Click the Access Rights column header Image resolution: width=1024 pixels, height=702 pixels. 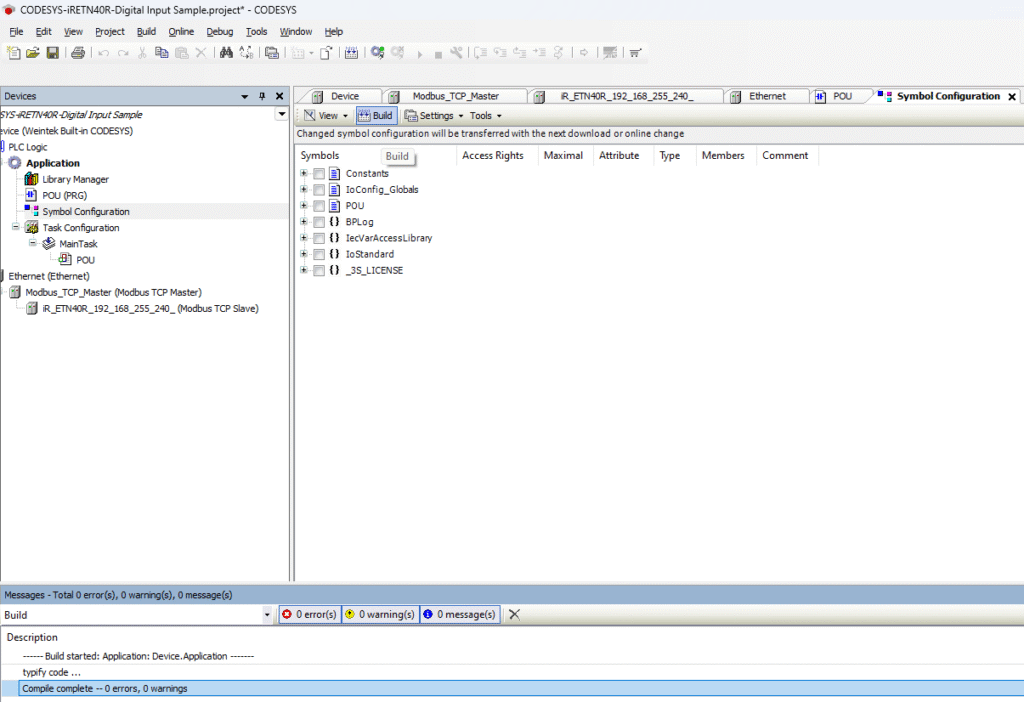pos(493,155)
